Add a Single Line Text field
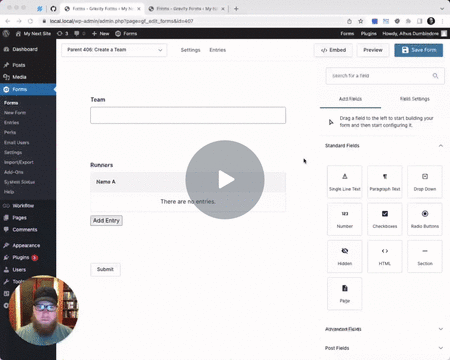Screen dimensions: 450x360 (345, 182)
